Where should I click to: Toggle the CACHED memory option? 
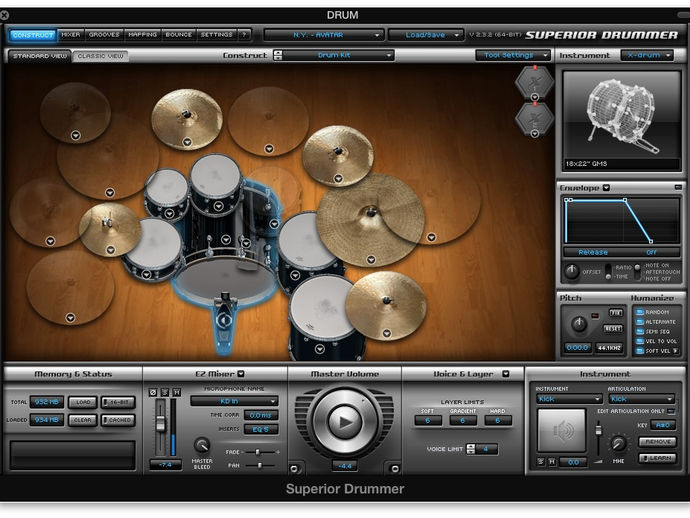[x=118, y=420]
